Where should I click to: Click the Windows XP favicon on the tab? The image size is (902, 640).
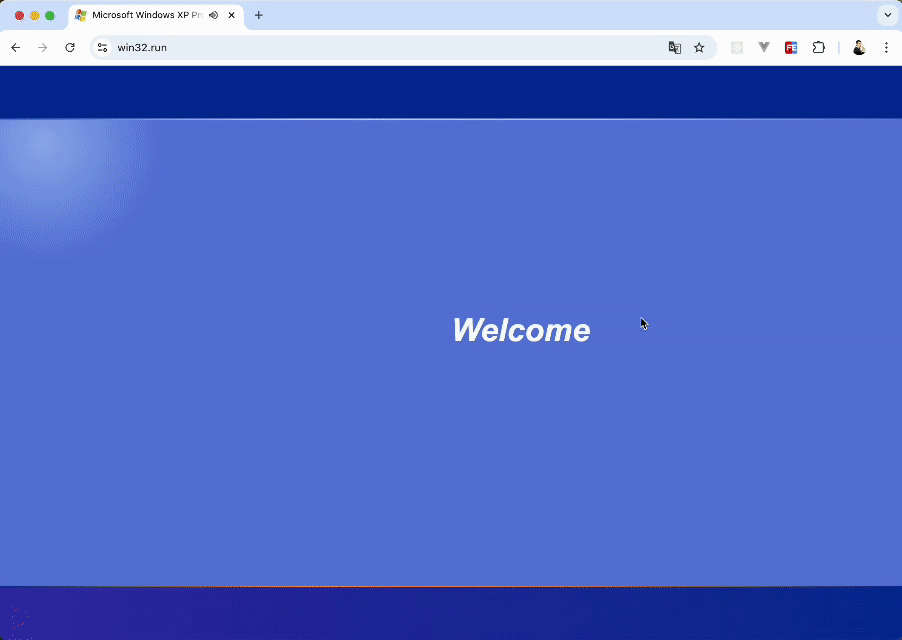81,15
